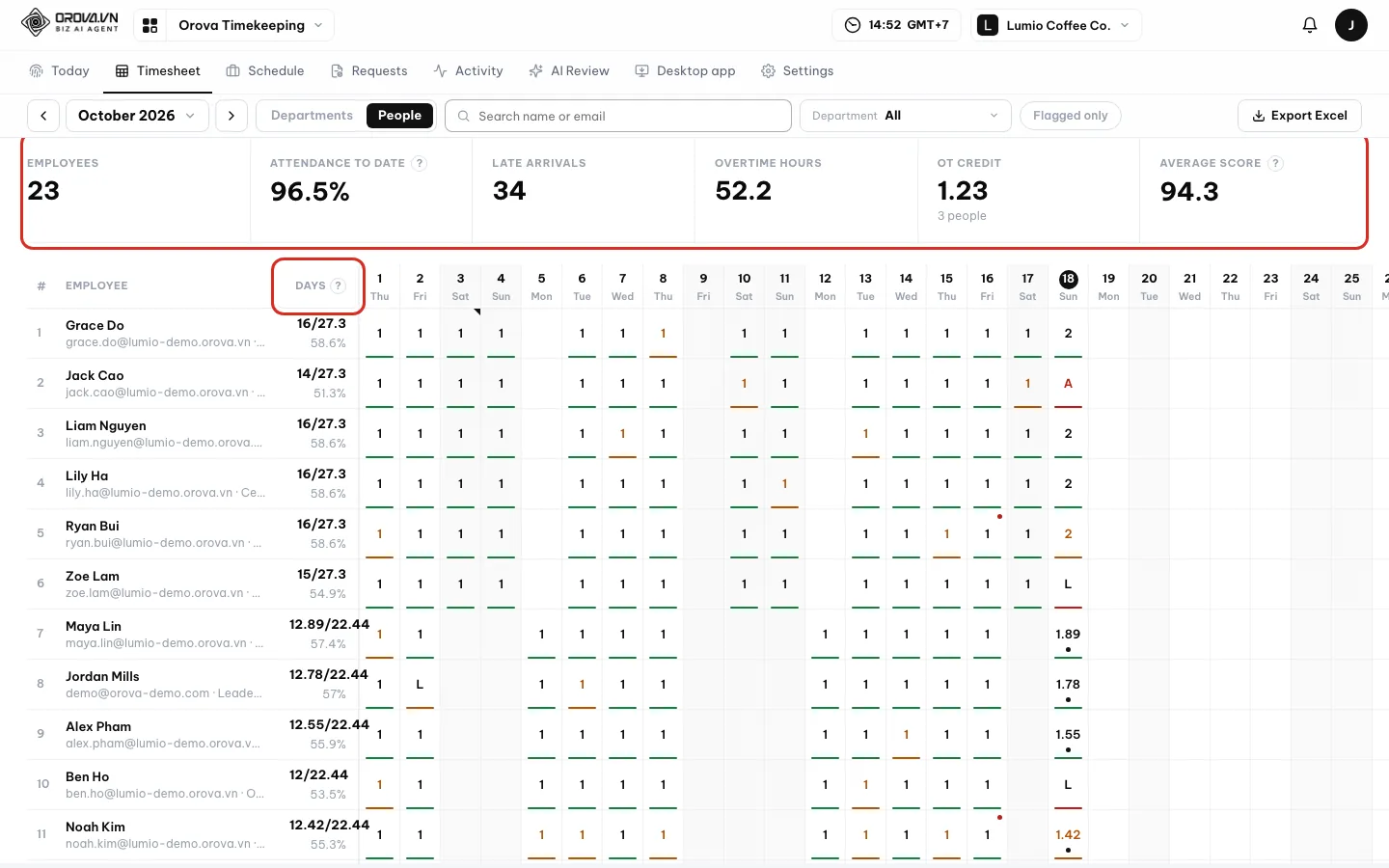Screen dimensions: 1389x868
Task: Click Maya Lin's 1.89 value cell
Action: coord(1068,635)
